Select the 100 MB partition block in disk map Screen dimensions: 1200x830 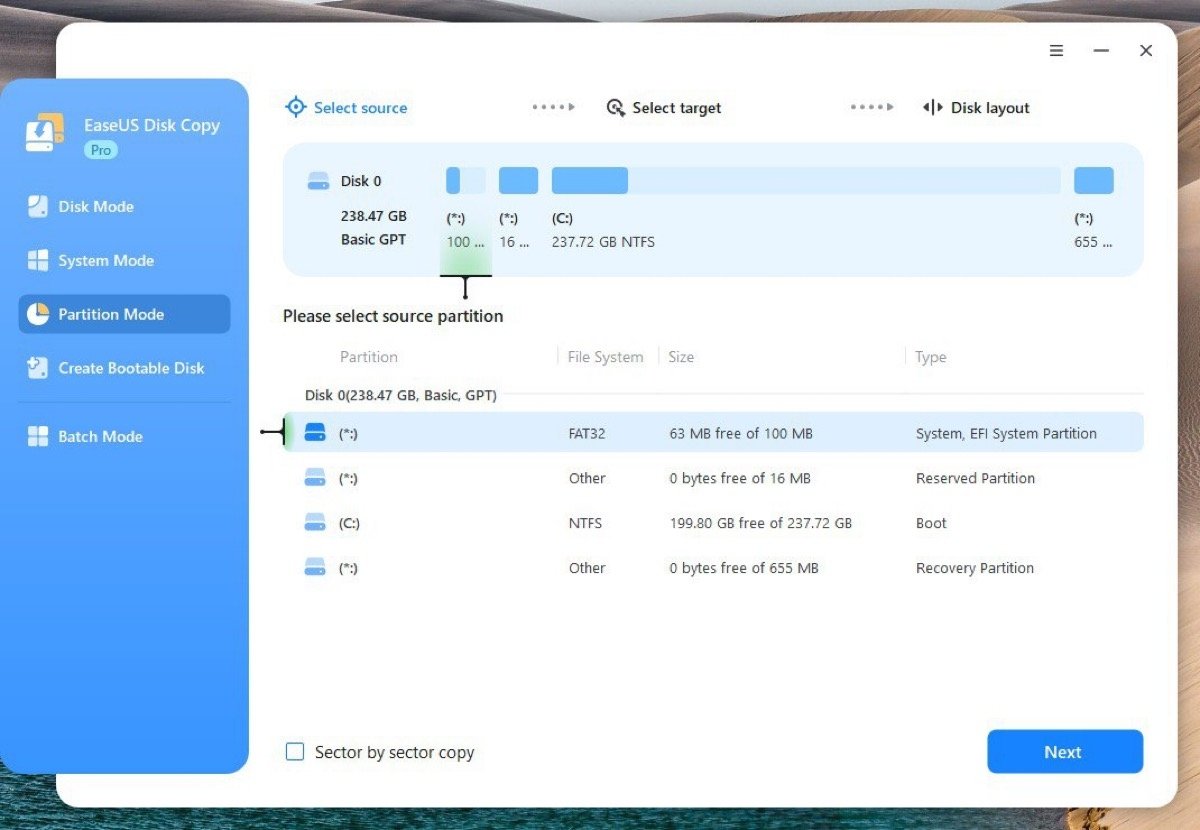465,181
